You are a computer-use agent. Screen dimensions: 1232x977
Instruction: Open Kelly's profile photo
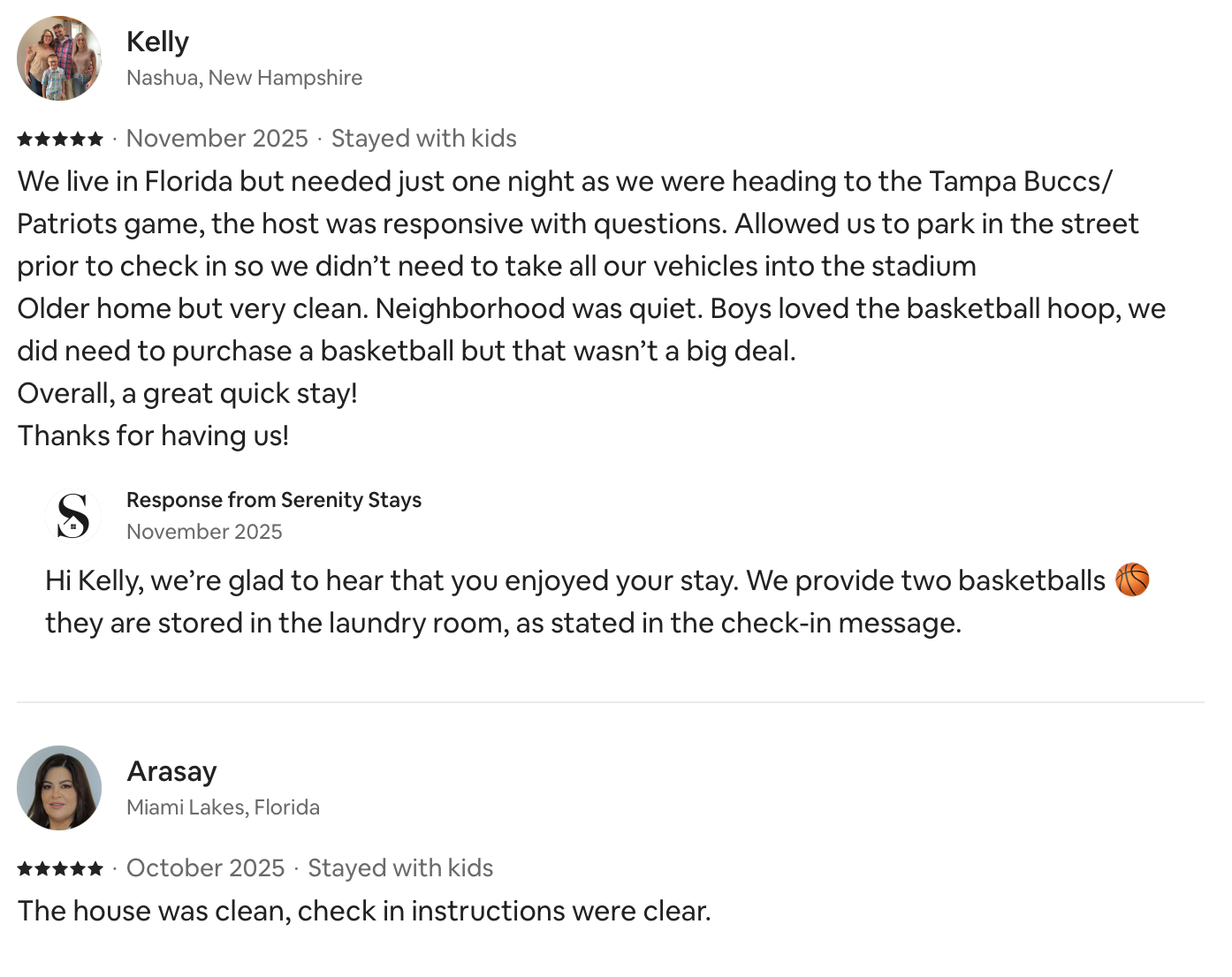pyautogui.click(x=59, y=58)
